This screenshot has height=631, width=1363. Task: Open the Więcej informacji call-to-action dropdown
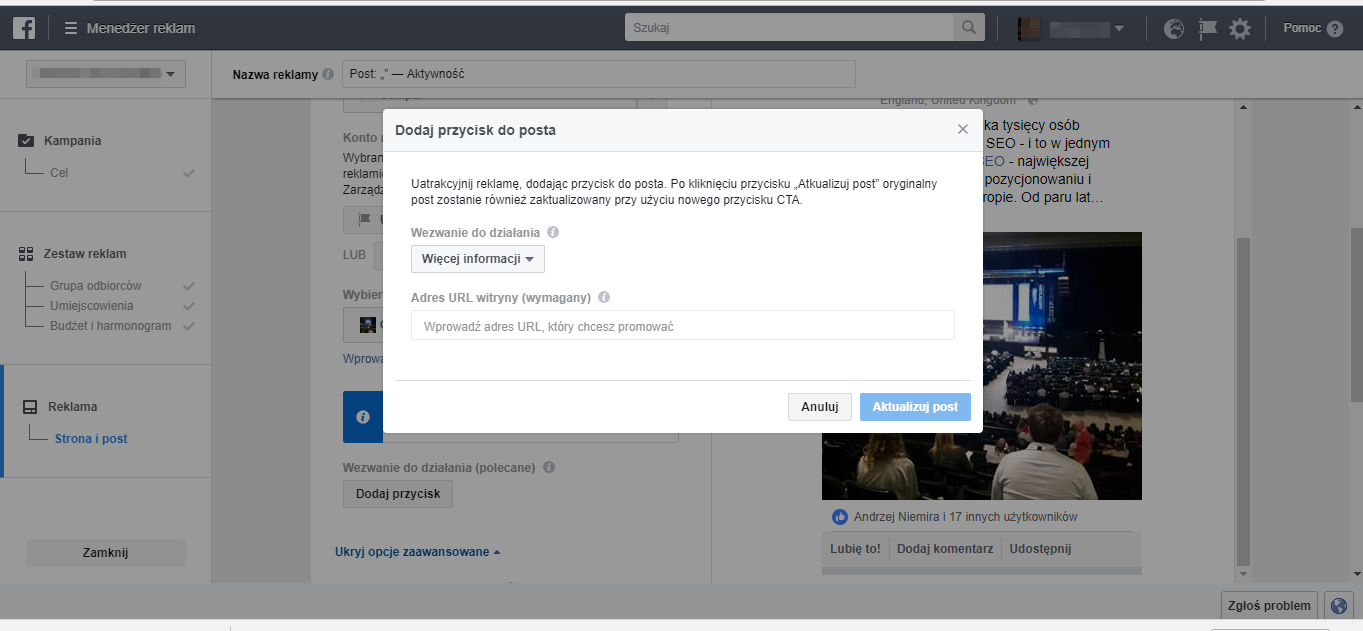click(478, 259)
